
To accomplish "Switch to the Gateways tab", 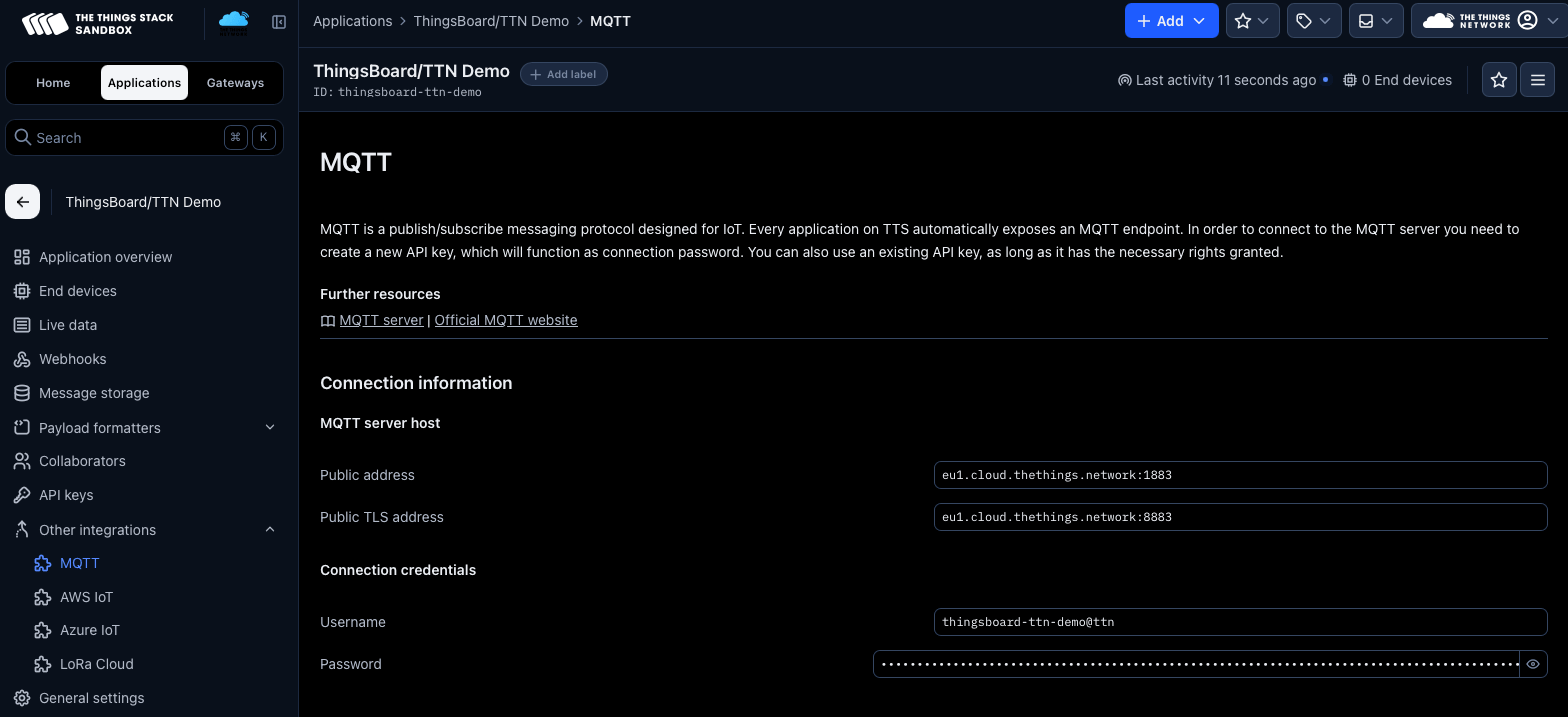I will (235, 83).
